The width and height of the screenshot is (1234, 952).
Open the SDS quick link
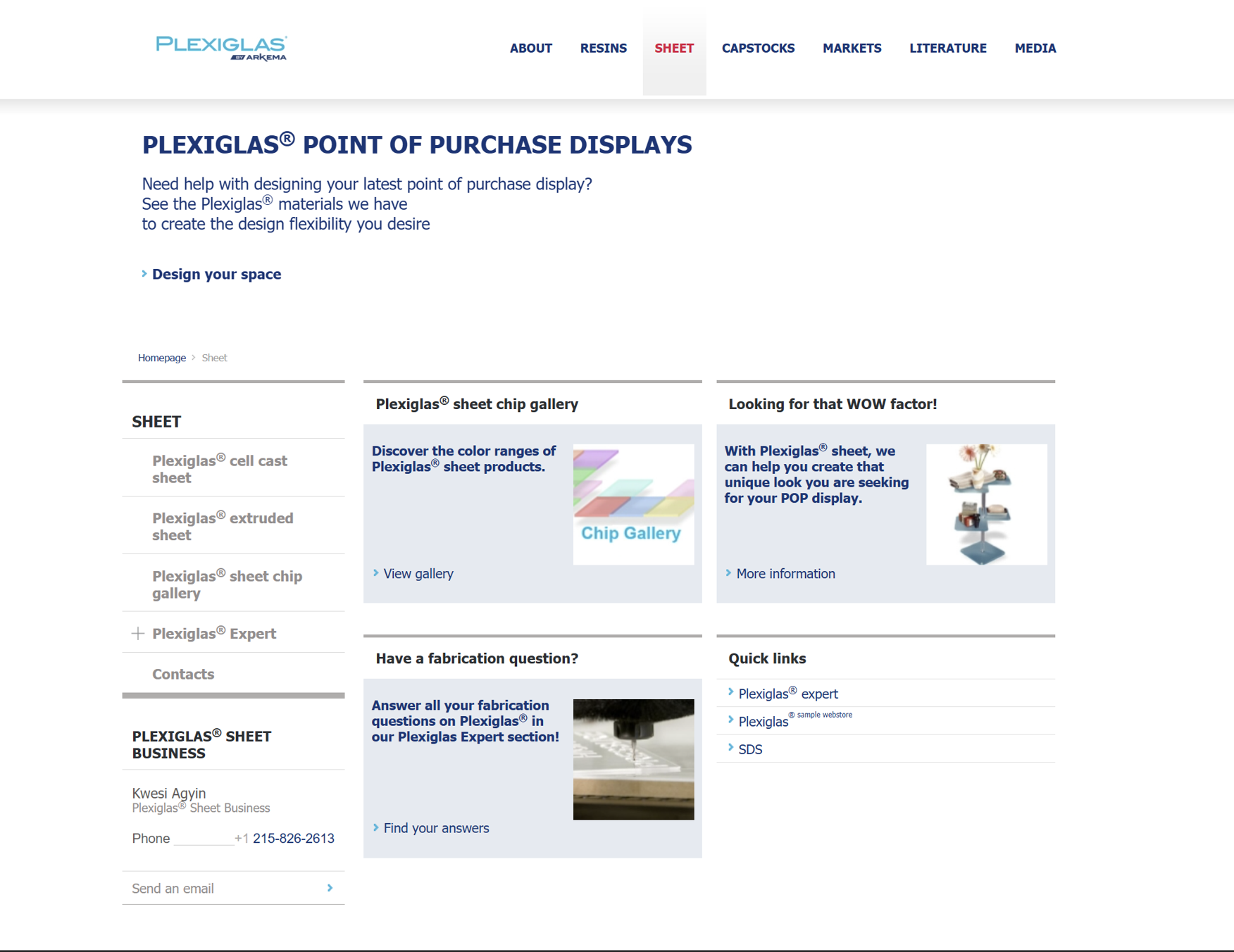(749, 749)
